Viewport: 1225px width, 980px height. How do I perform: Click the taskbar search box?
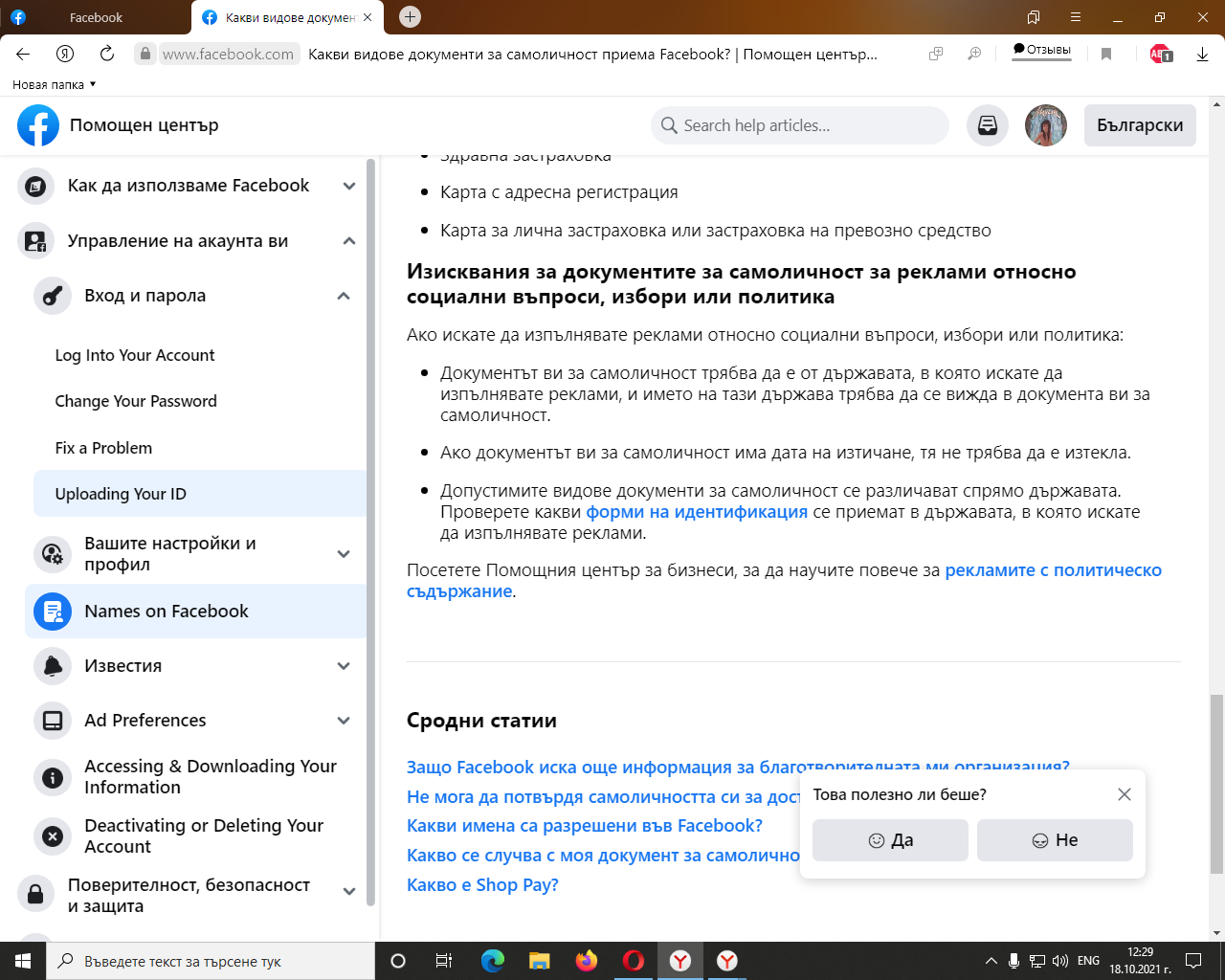tap(211, 961)
